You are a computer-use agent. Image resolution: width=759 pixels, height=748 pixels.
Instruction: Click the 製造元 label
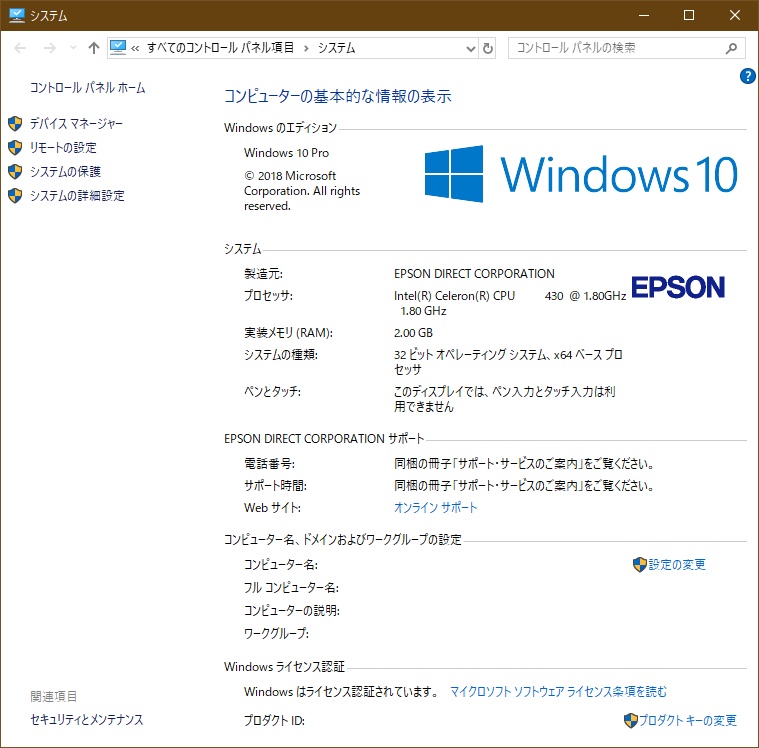coord(263,274)
